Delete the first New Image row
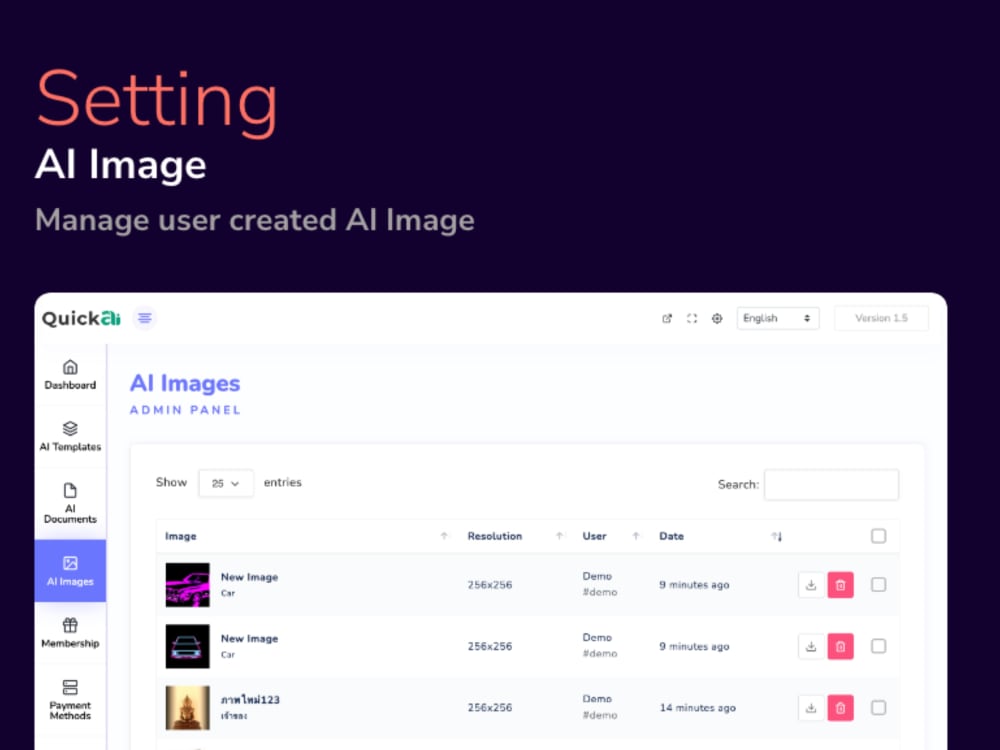 click(x=840, y=585)
